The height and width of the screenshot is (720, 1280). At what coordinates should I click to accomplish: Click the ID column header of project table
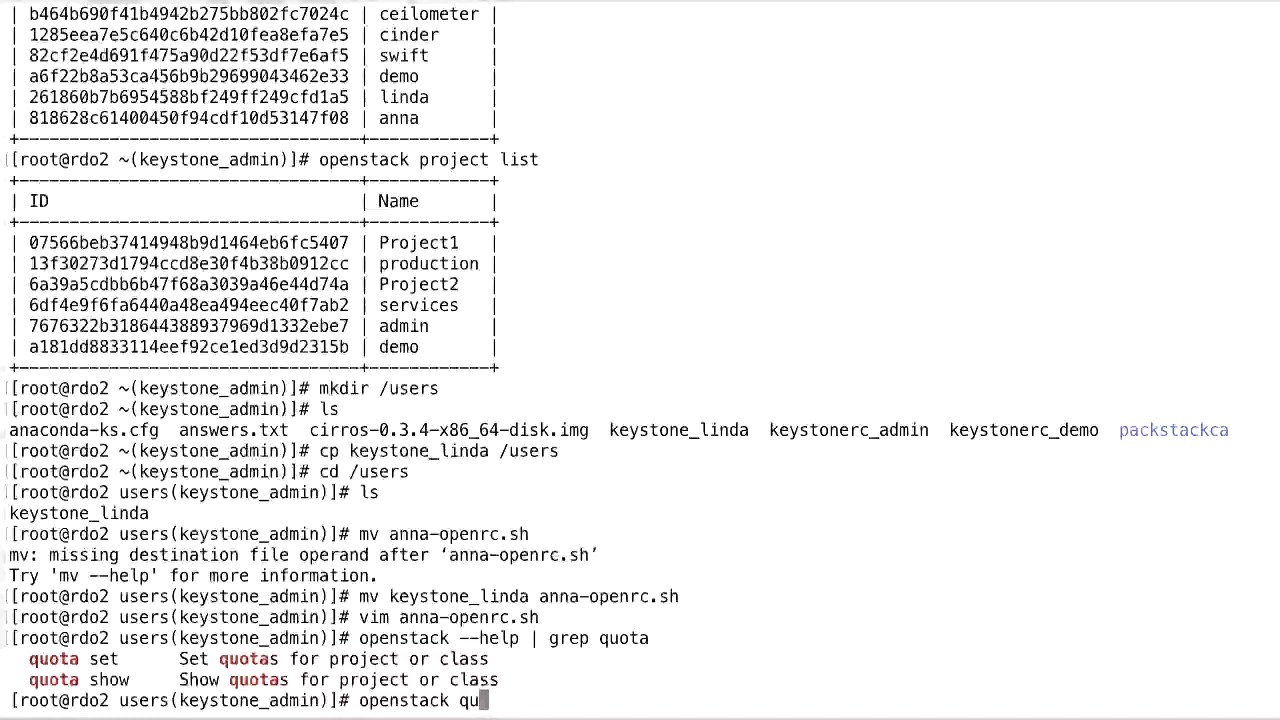pyautogui.click(x=38, y=202)
